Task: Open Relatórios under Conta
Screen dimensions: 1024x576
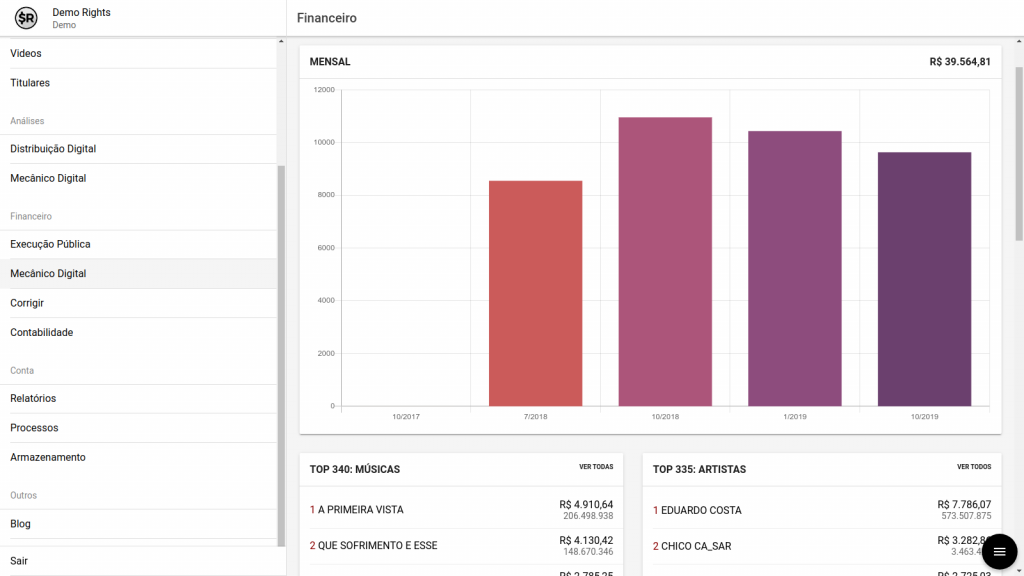Action: (x=33, y=398)
